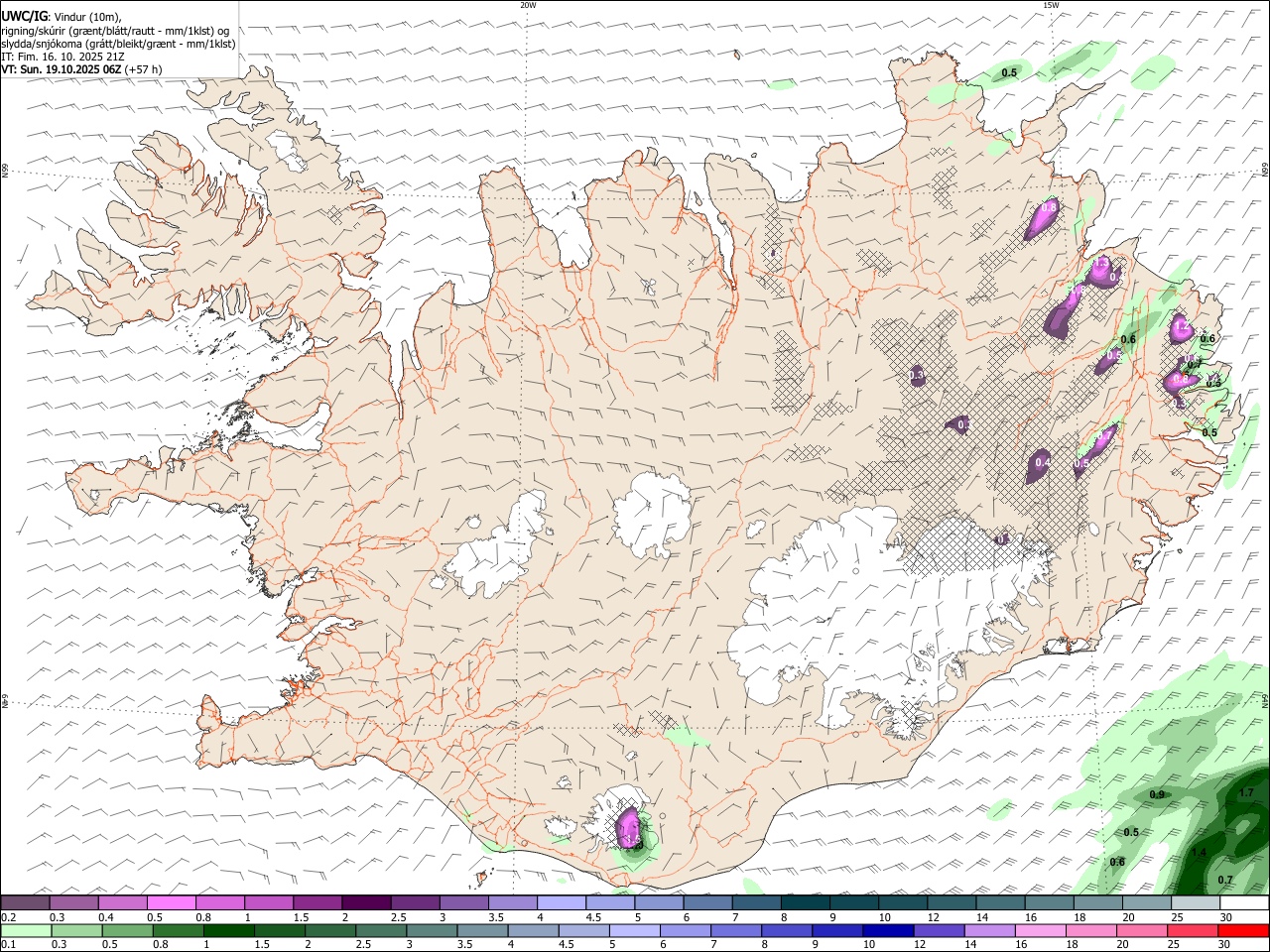Click light pink lower swatch between 16 and 18
1270x952 pixels.
point(1041,930)
